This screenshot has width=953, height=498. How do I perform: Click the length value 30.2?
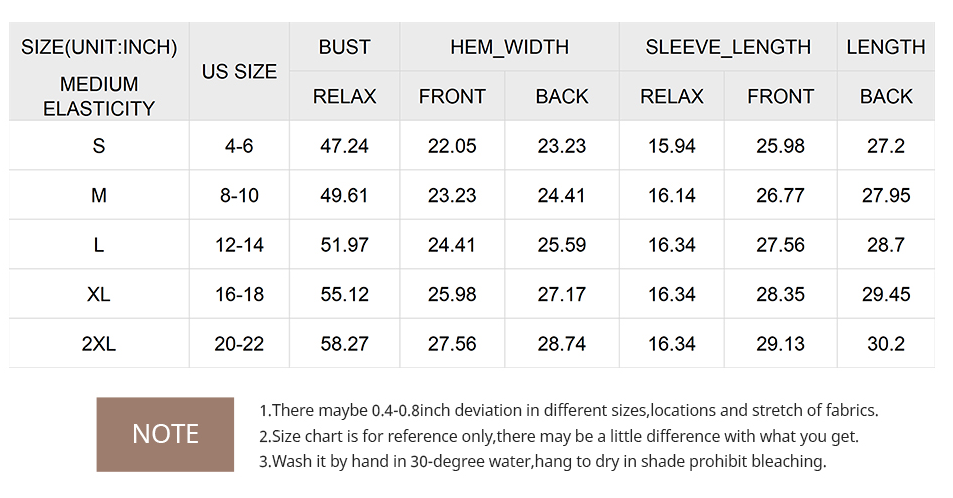885,344
